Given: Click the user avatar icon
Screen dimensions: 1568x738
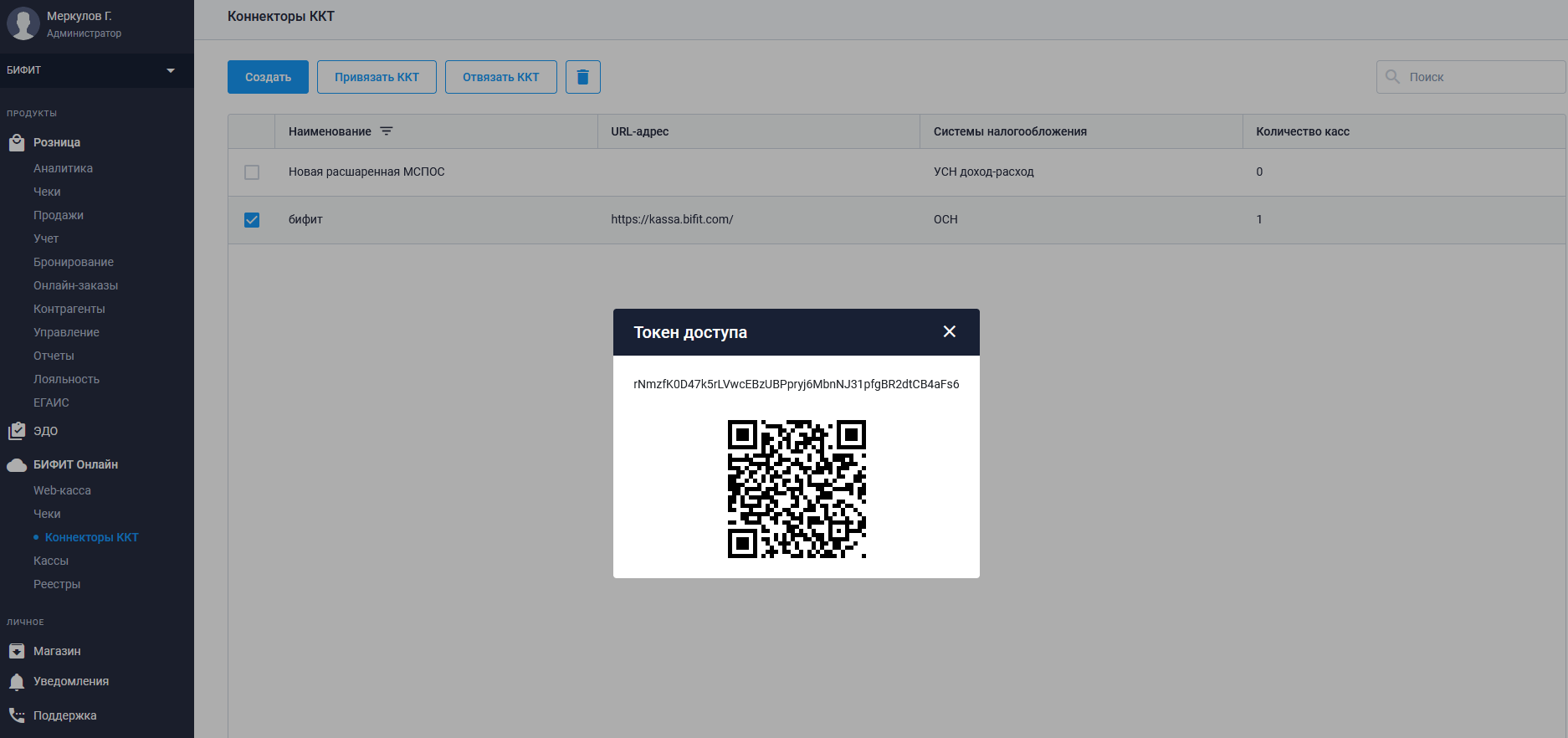Looking at the screenshot, I should [23, 23].
